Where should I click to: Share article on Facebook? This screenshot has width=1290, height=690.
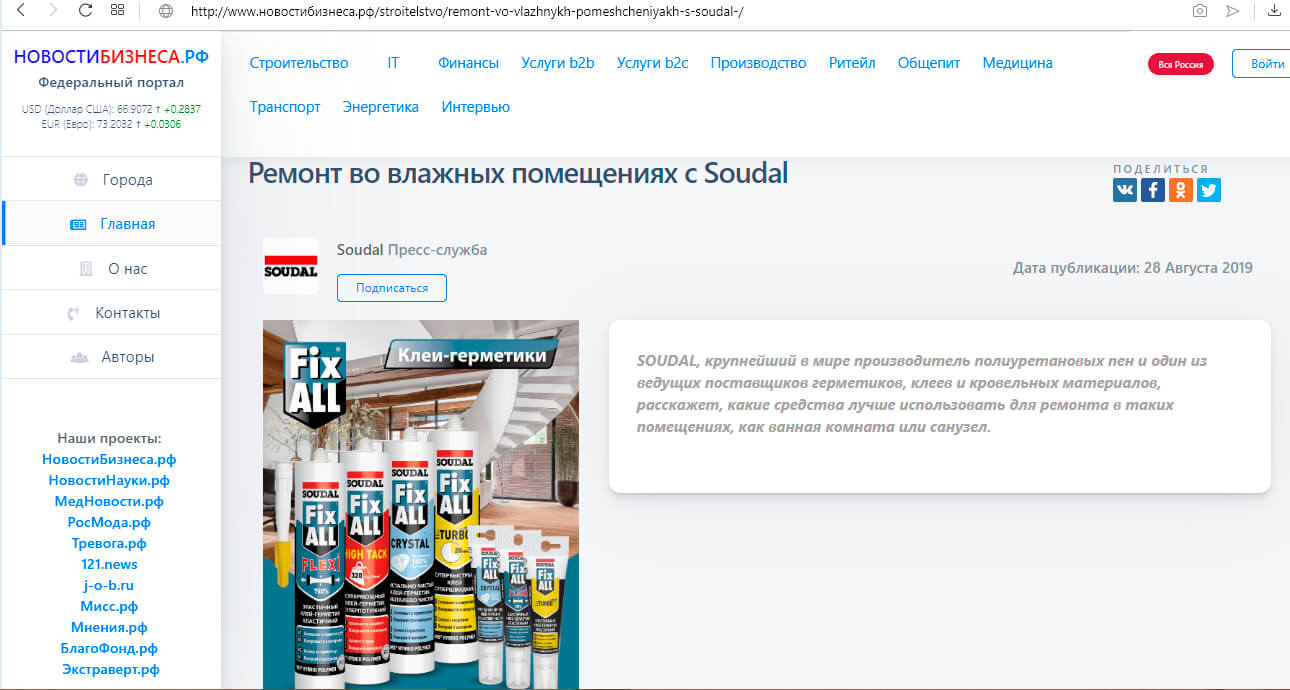click(x=1153, y=190)
